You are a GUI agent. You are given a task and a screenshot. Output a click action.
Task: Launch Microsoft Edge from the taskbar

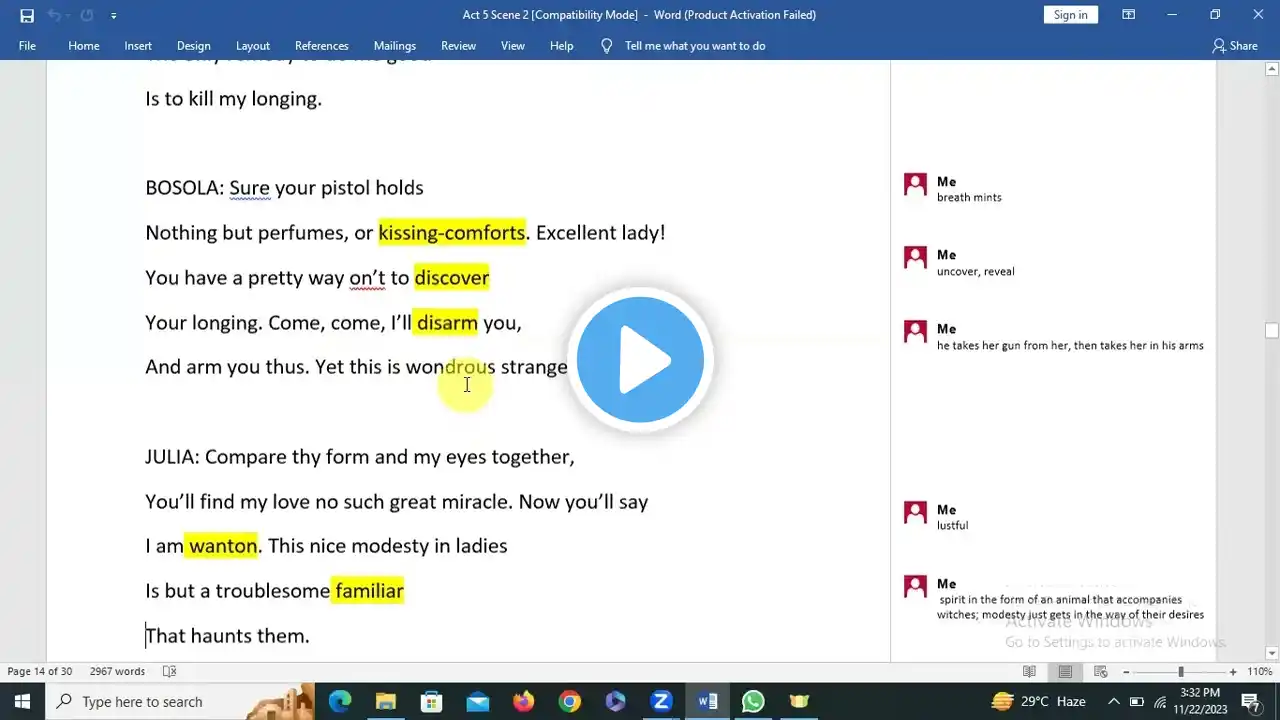coord(340,701)
